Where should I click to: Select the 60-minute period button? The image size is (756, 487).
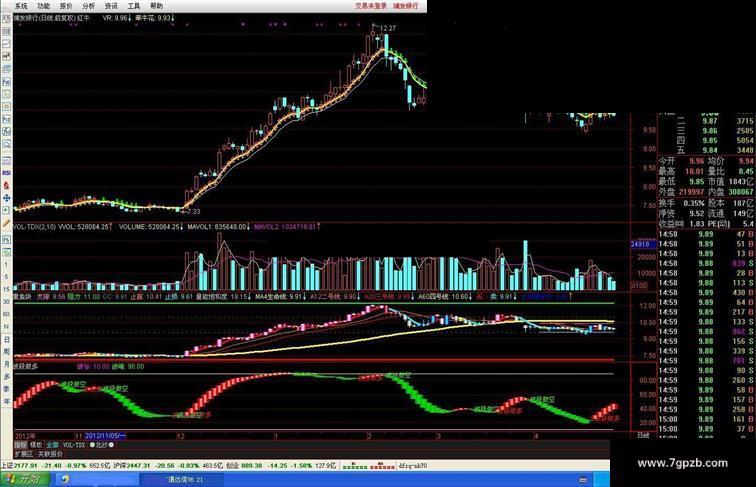6,314
